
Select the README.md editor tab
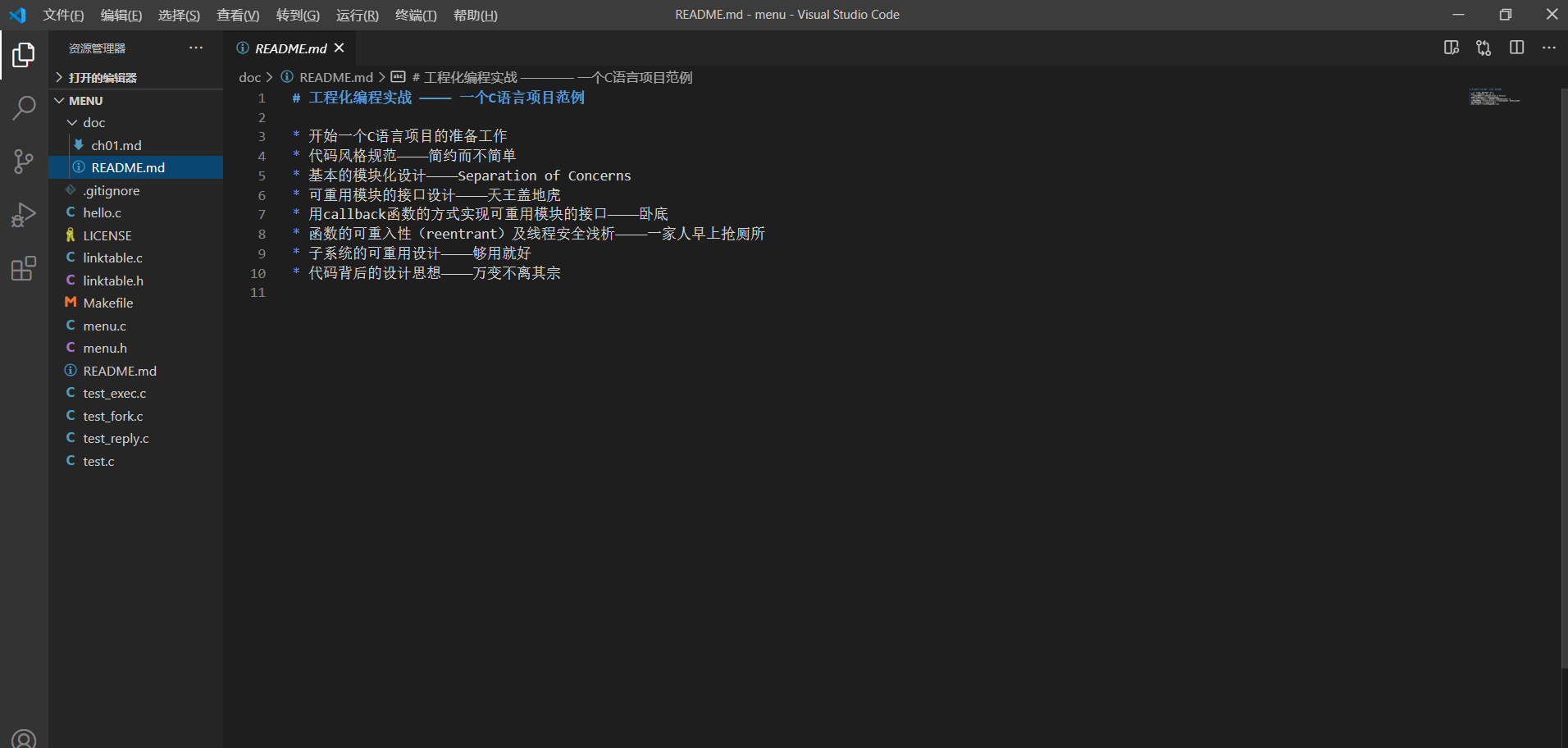pyautogui.click(x=291, y=48)
